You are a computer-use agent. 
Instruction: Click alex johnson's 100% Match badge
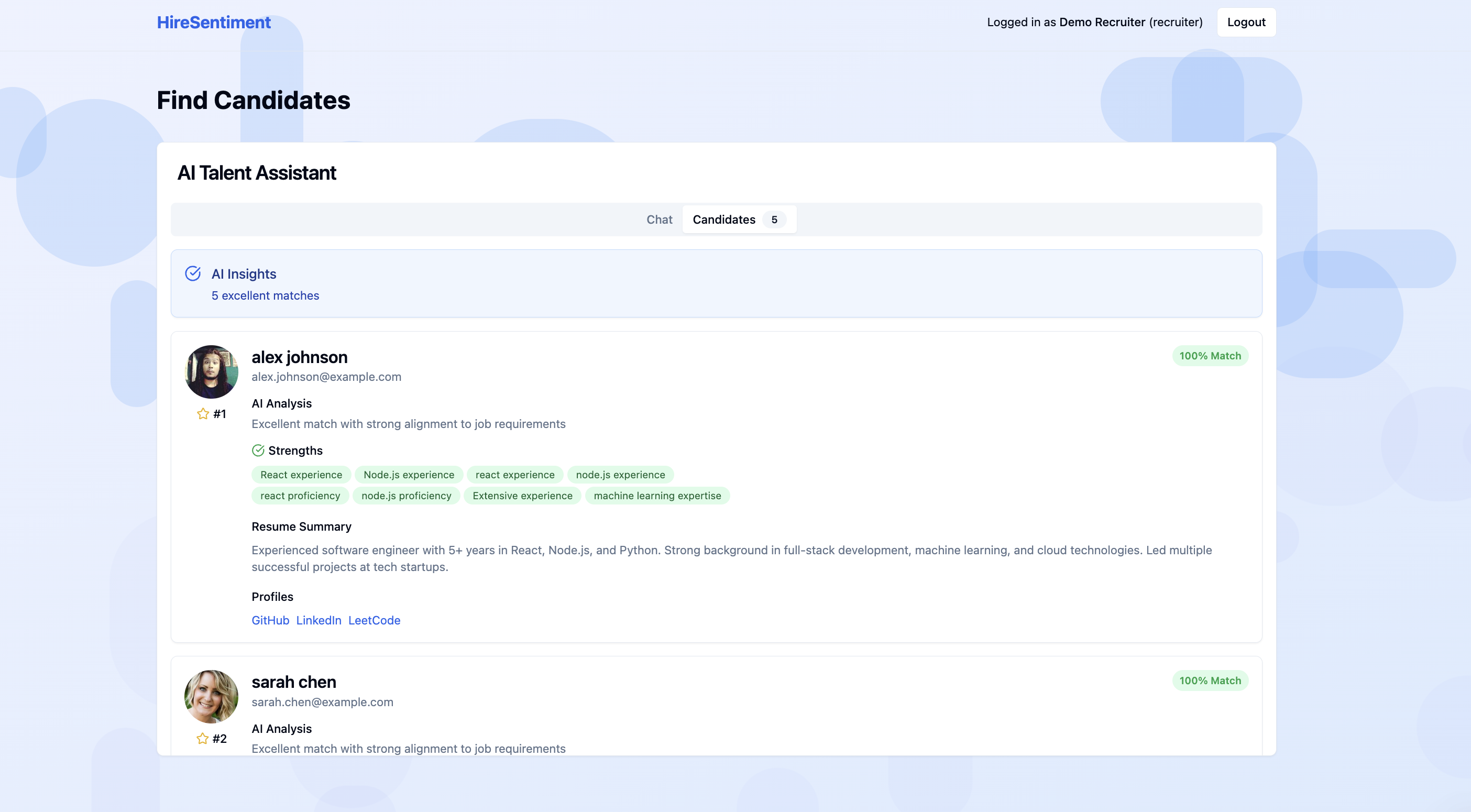pyautogui.click(x=1210, y=356)
